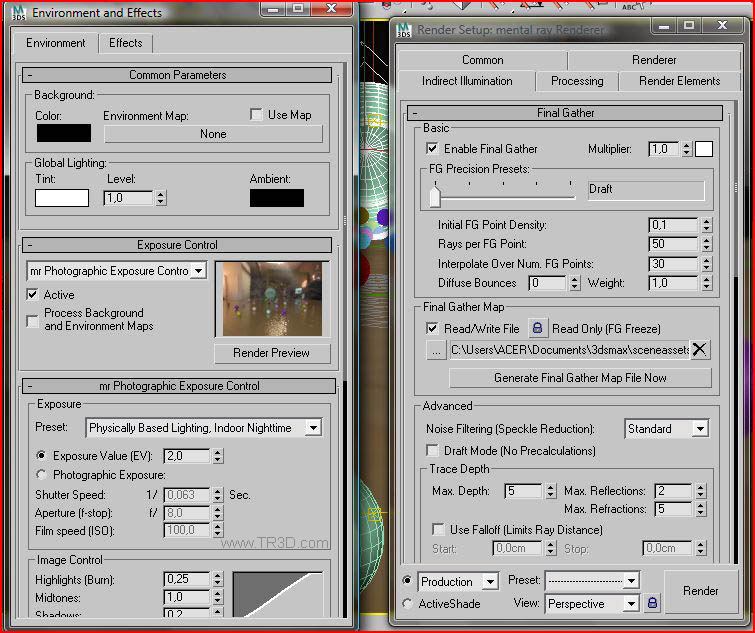This screenshot has height=633, width=755.
Task: Disable the Enable Final Gather checkbox
Action: tap(432, 148)
